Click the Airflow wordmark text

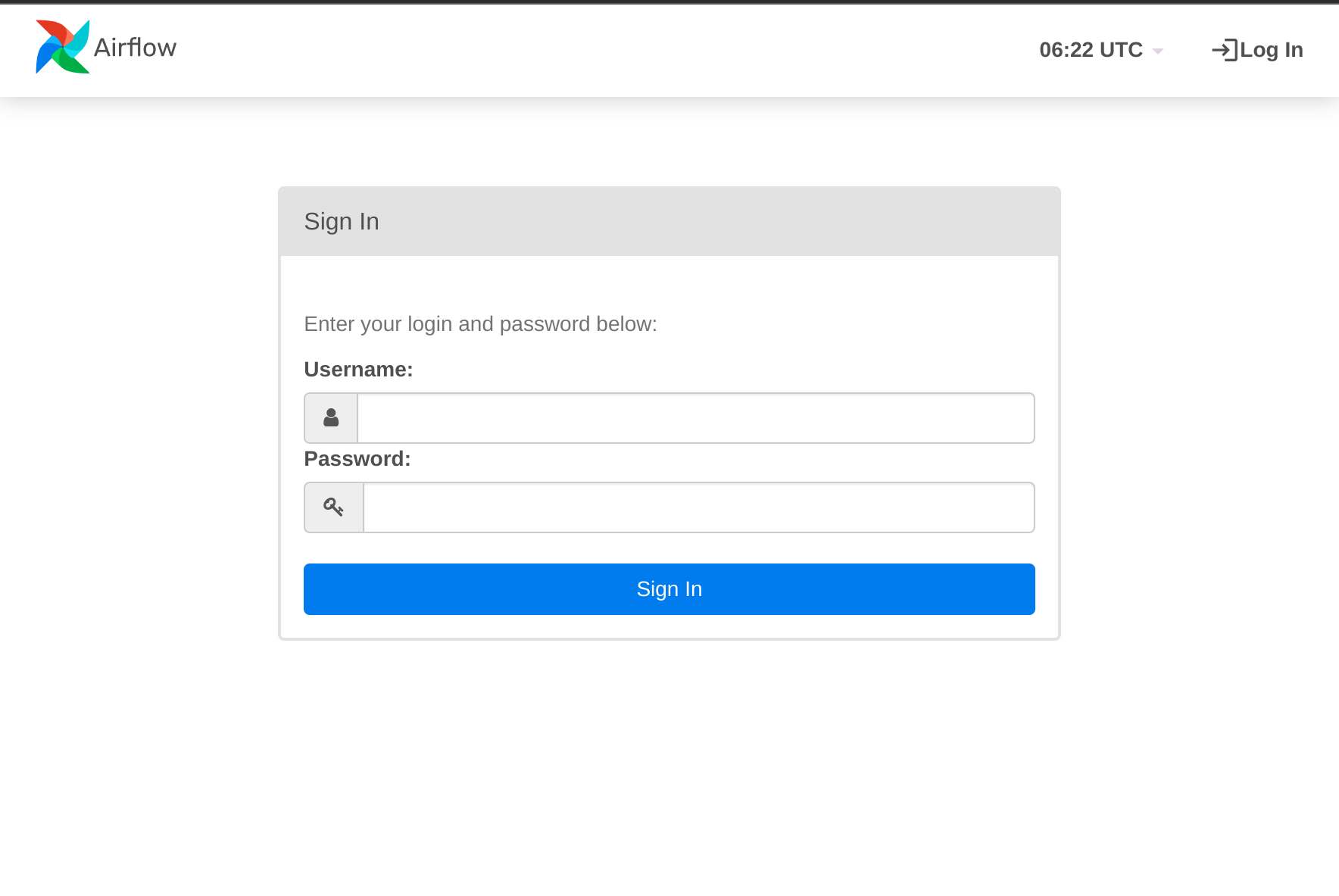coord(135,48)
